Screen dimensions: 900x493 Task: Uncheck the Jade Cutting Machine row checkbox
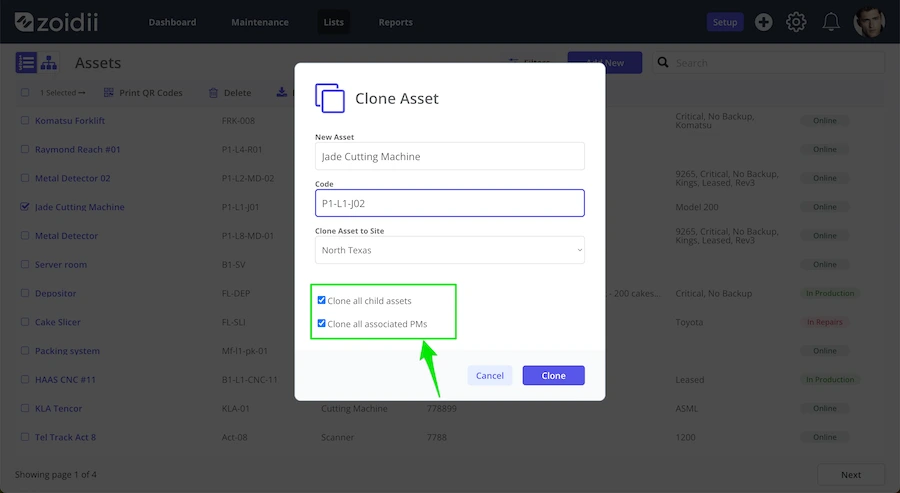[x=25, y=207]
